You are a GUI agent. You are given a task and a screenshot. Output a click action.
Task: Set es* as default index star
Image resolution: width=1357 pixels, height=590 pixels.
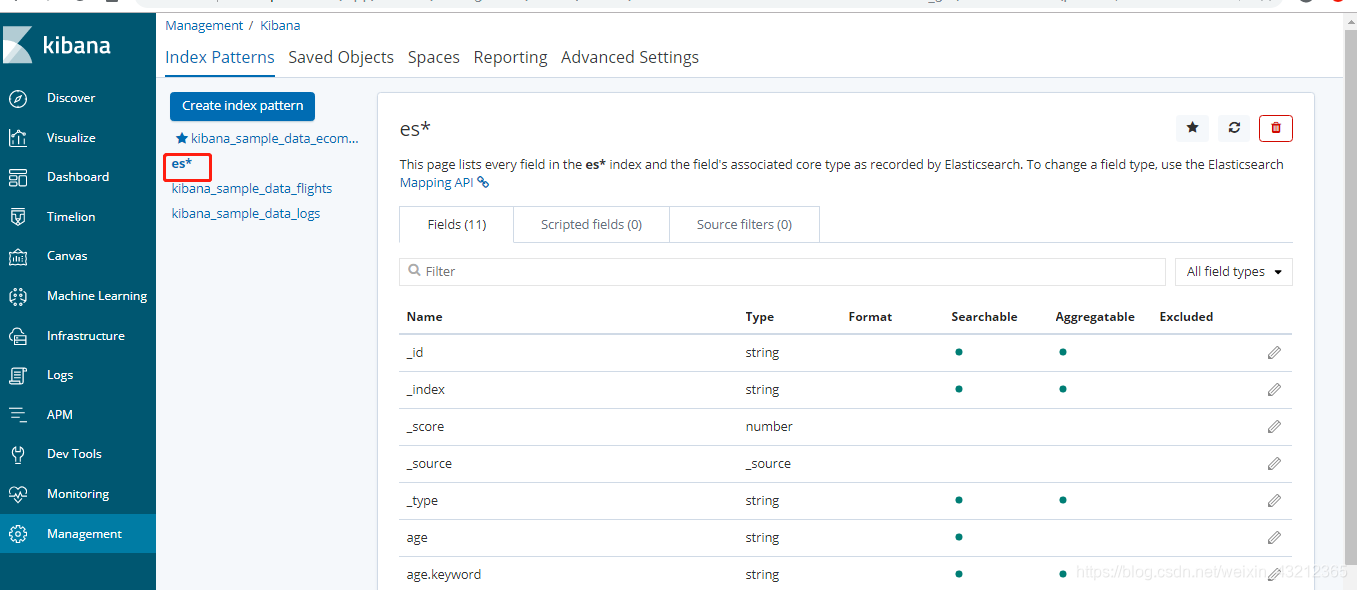1192,128
